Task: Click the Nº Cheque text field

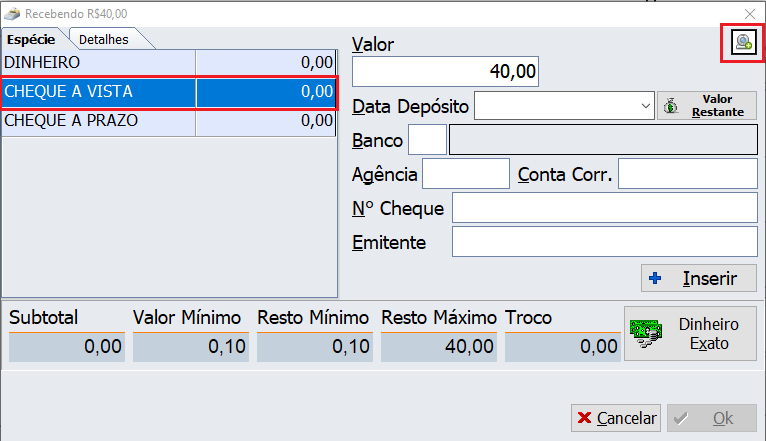Action: coord(604,208)
